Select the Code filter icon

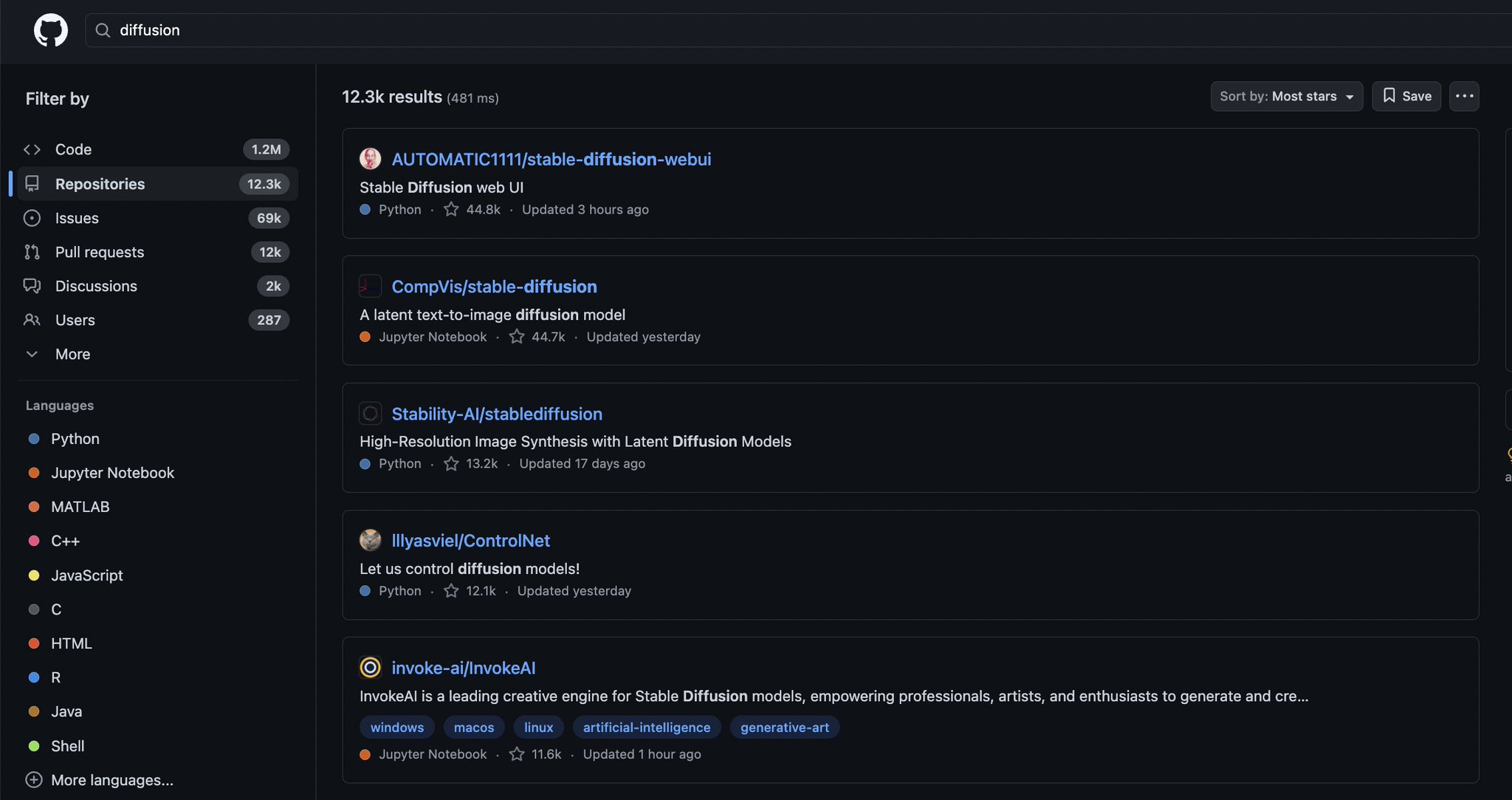(x=32, y=149)
